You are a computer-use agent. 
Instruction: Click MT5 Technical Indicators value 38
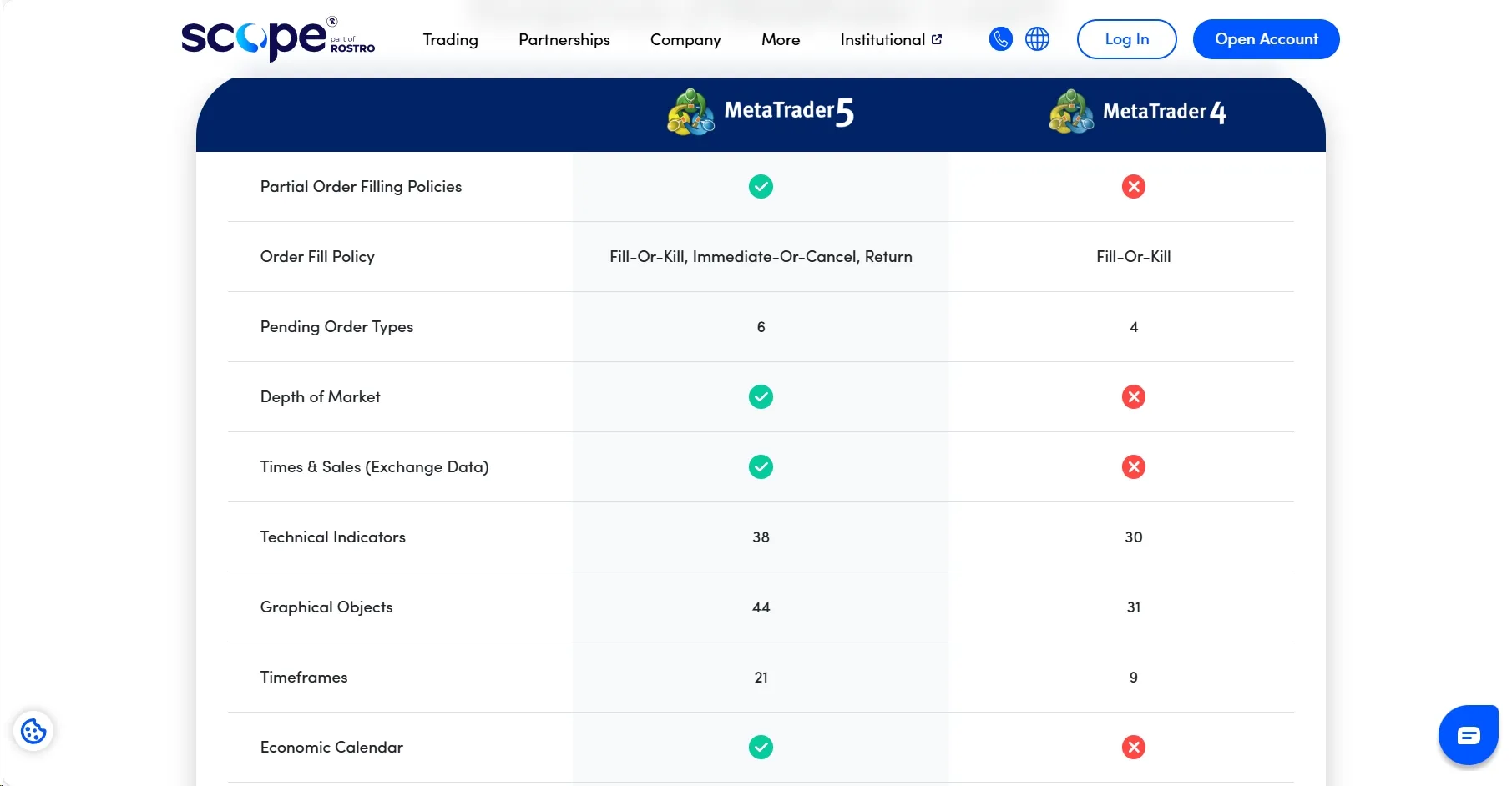[761, 537]
